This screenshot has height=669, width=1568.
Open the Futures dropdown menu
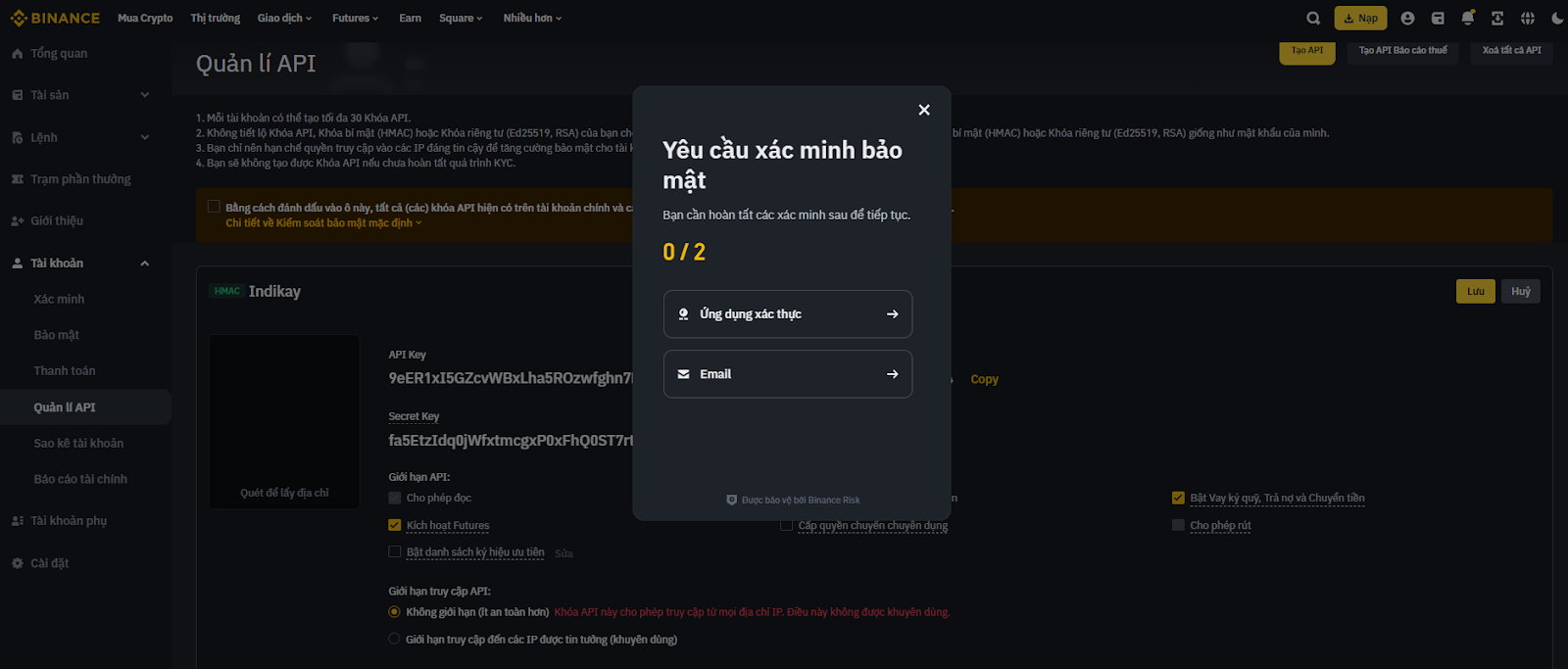tap(355, 18)
